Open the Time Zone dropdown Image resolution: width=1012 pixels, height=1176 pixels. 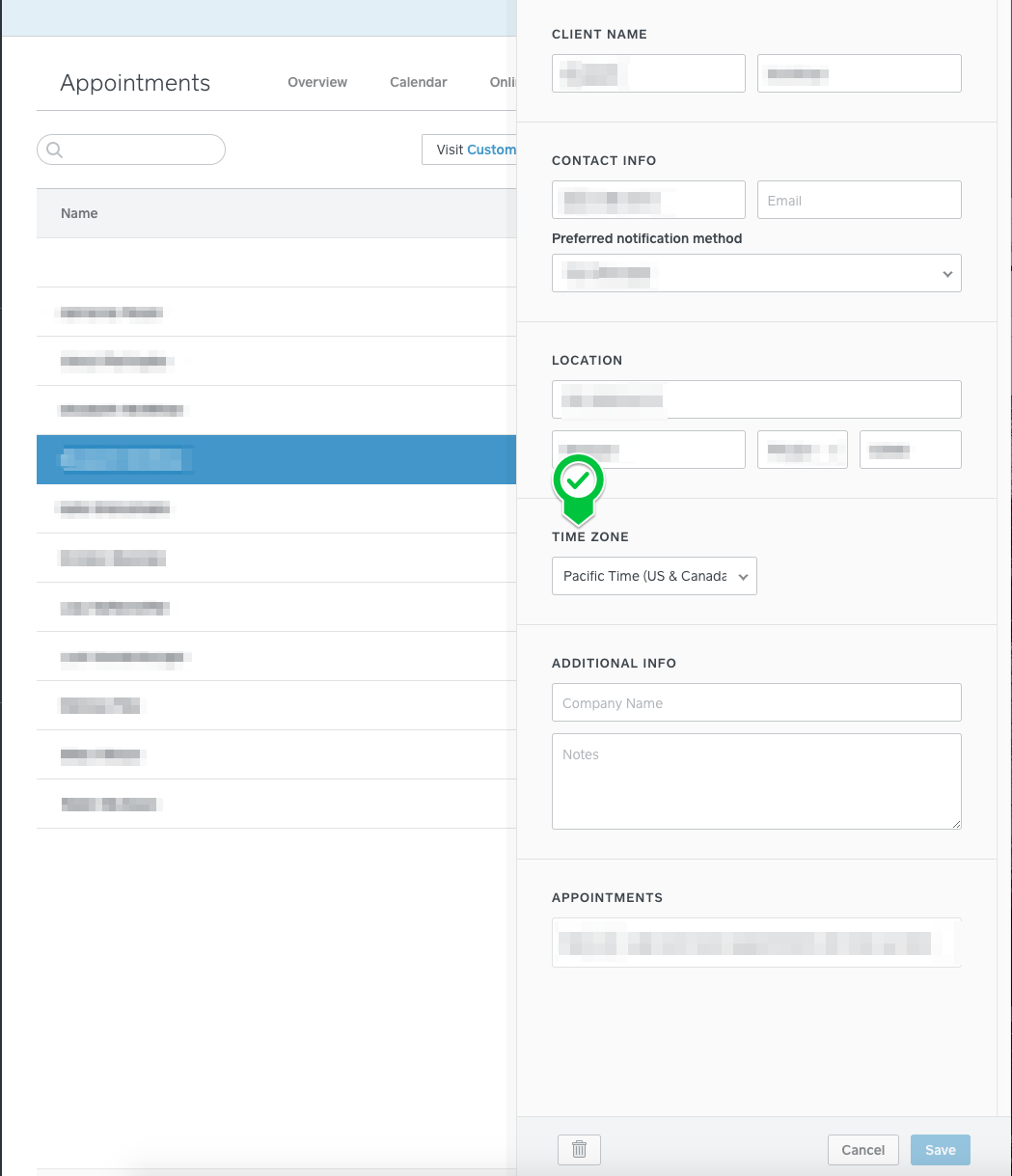tap(654, 576)
